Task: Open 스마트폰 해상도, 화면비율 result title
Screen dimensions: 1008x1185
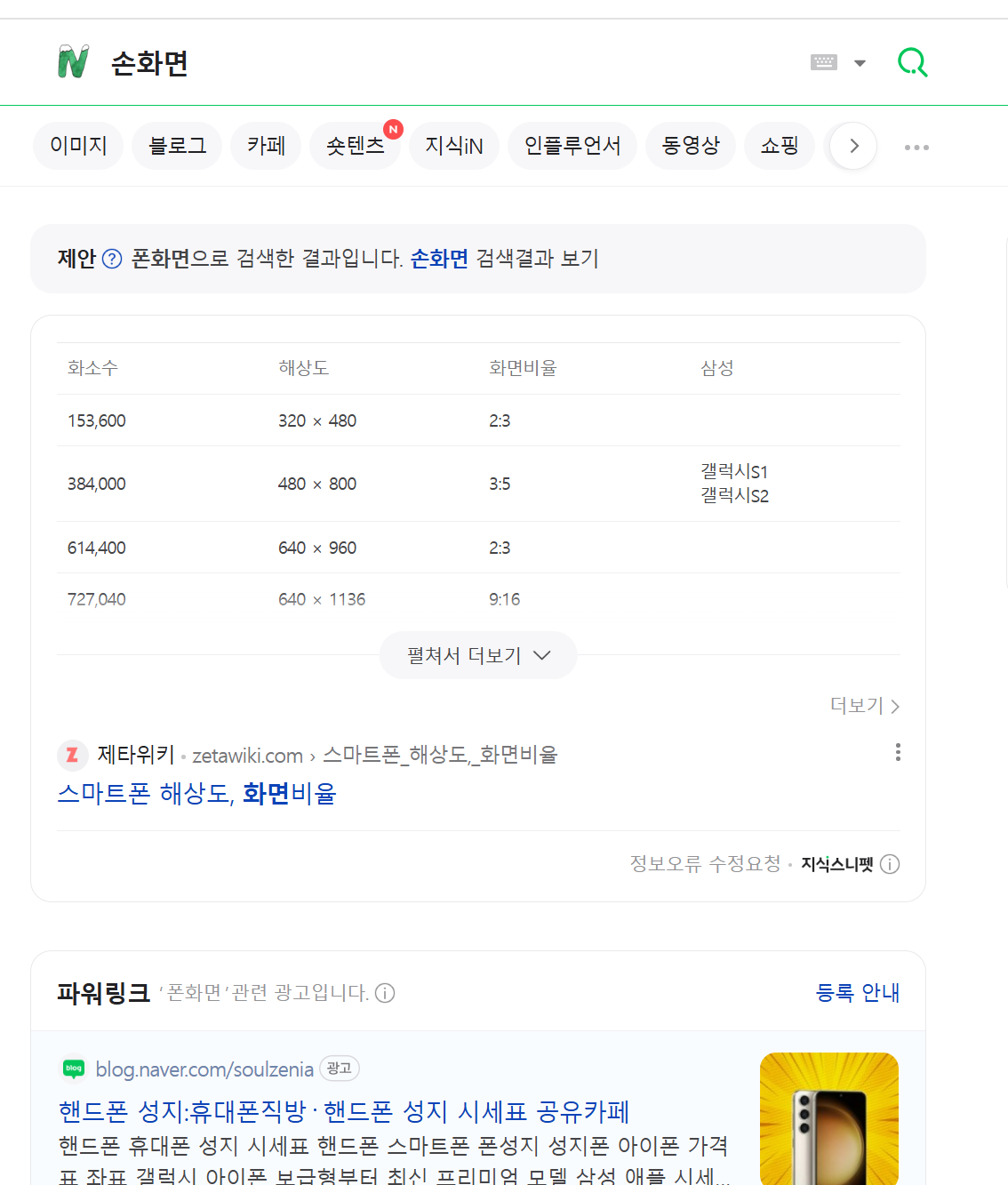Action: (196, 793)
